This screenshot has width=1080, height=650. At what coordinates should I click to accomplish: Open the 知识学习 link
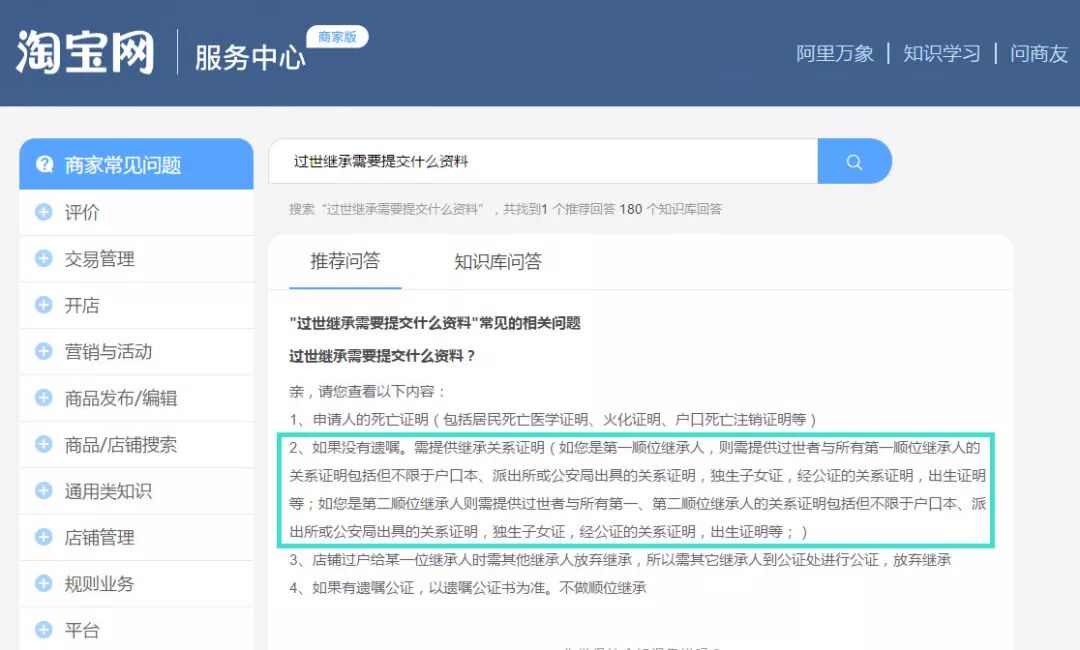coord(942,54)
